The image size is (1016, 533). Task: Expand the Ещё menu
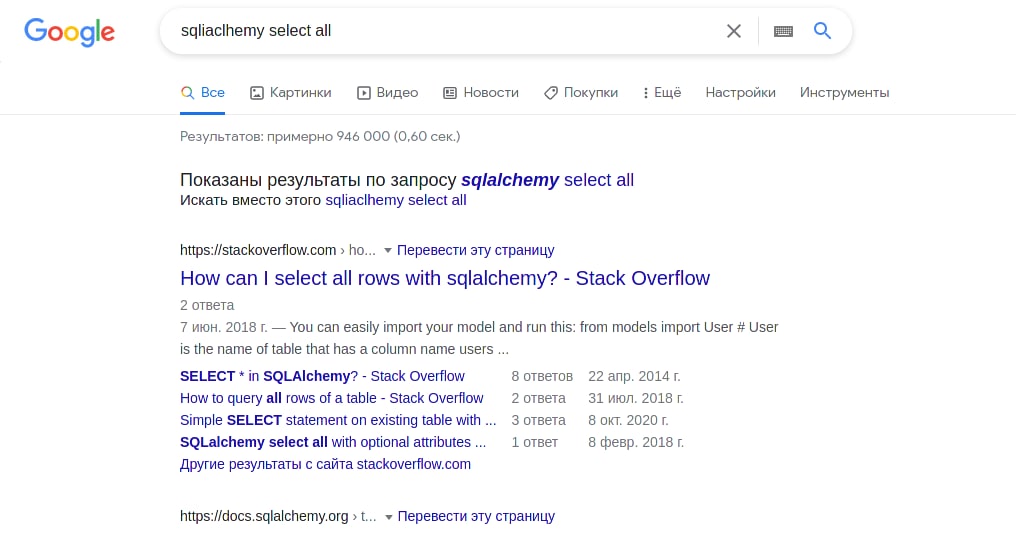tap(662, 93)
